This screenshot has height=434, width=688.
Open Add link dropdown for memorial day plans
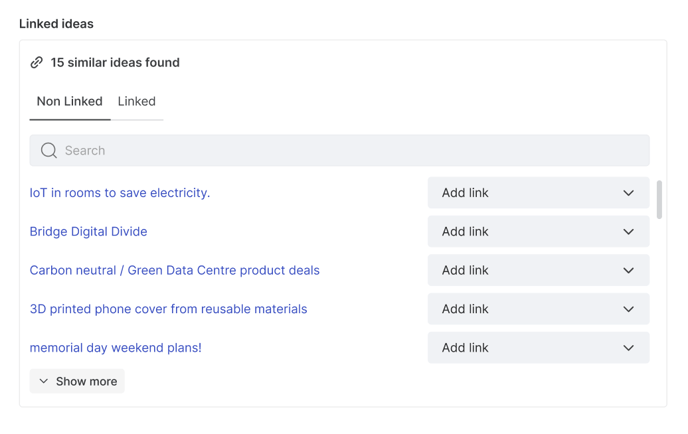tap(538, 348)
